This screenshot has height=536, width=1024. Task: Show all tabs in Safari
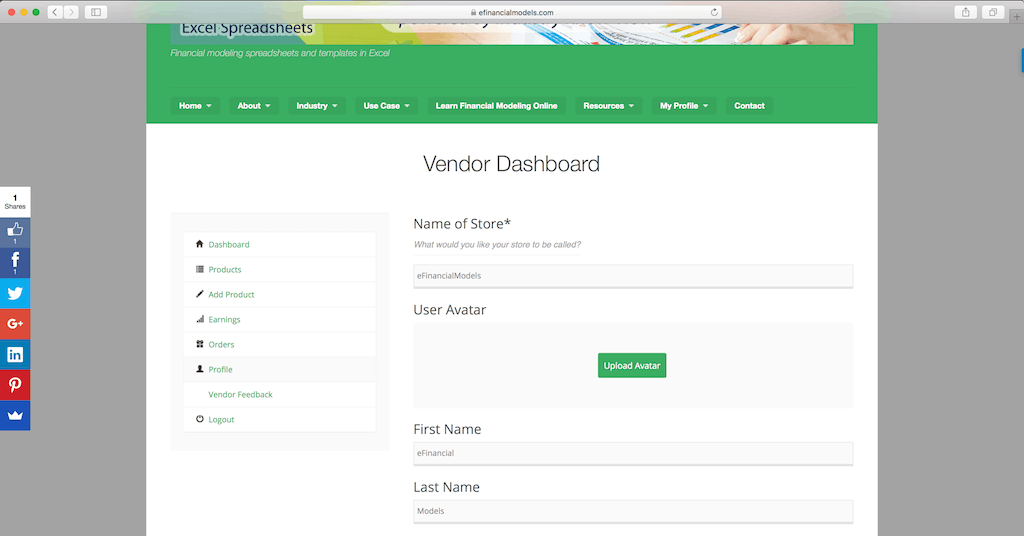[993, 12]
